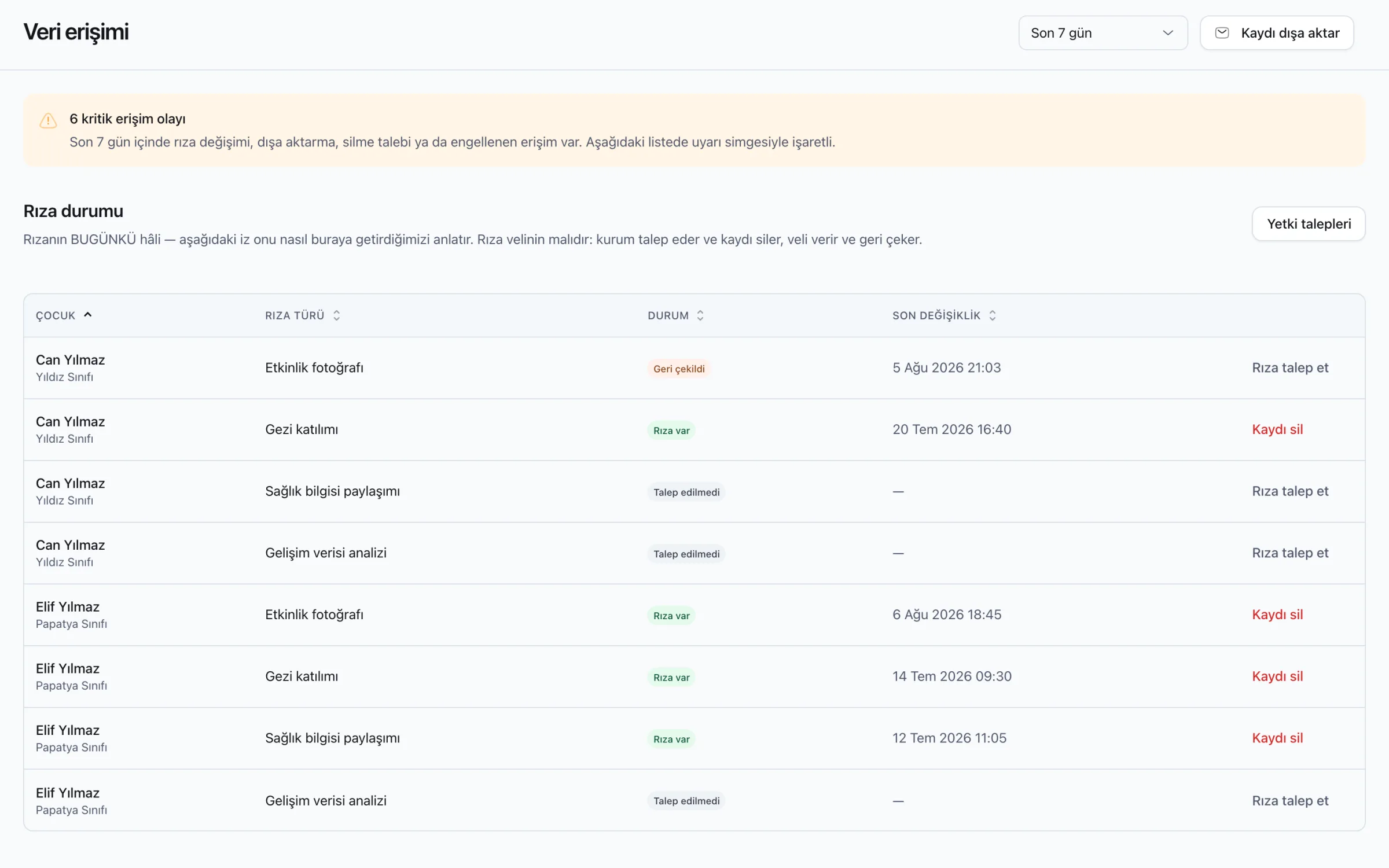Click sort icon beside SON DEĞİŞİKLİK column
The height and width of the screenshot is (868, 1389).
click(x=993, y=315)
